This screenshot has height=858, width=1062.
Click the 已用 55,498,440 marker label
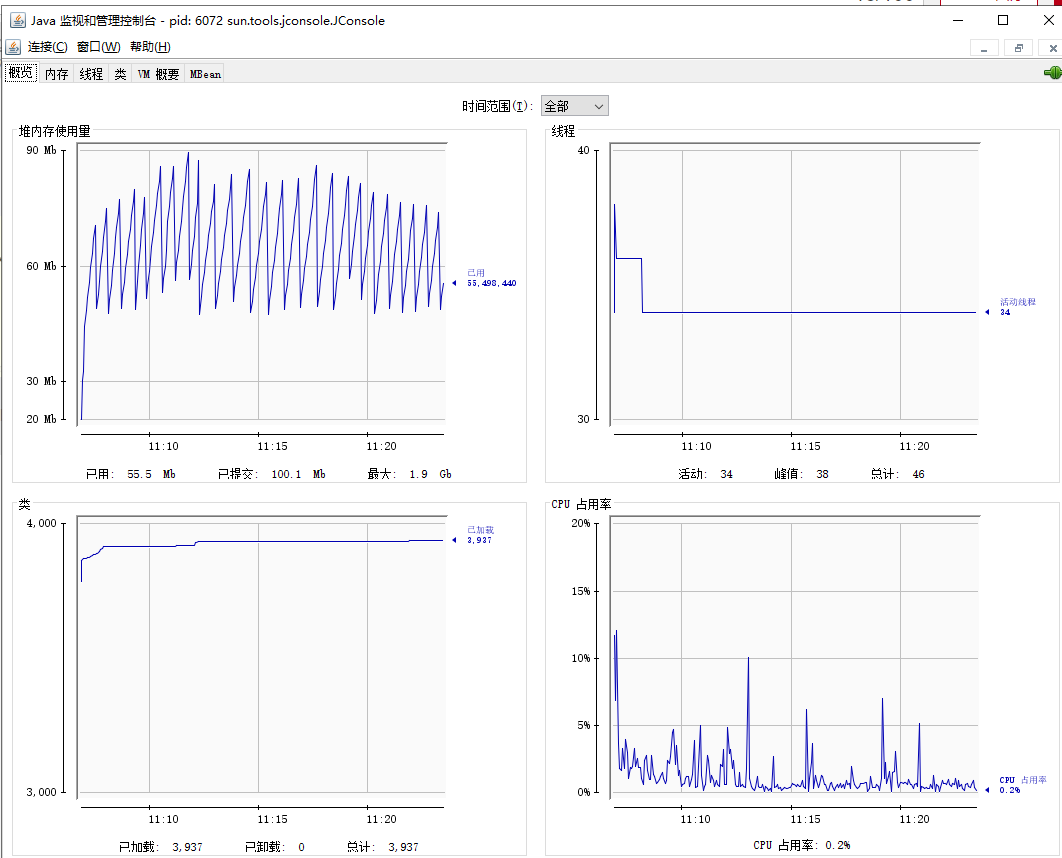point(491,278)
